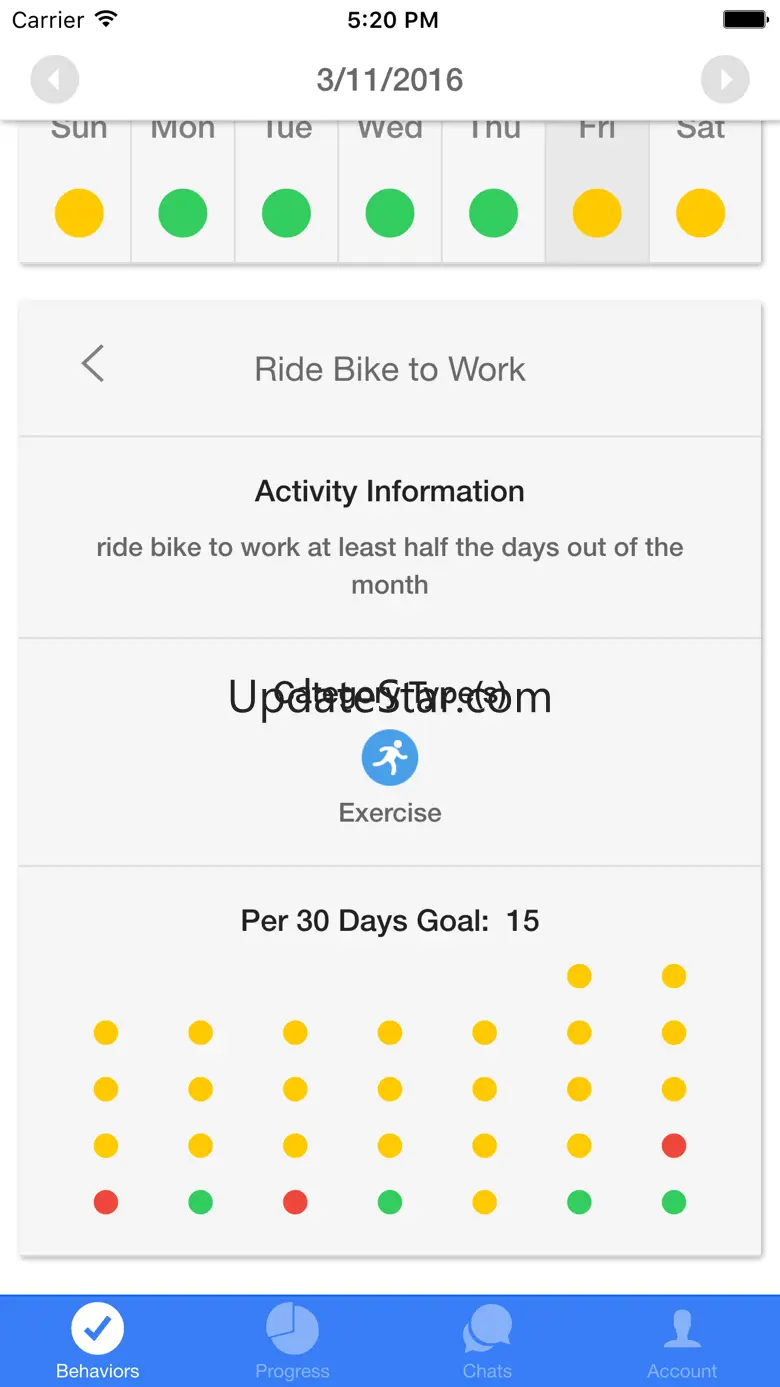The width and height of the screenshot is (780, 1387).
Task: Tap the Wi-Fi icon in status bar
Action: pos(105,20)
